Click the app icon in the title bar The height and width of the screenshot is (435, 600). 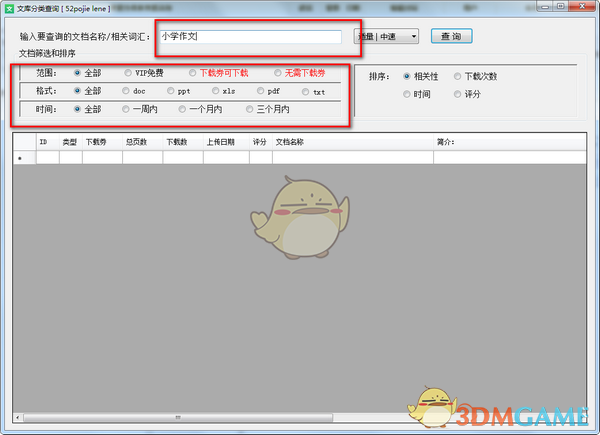9,8
